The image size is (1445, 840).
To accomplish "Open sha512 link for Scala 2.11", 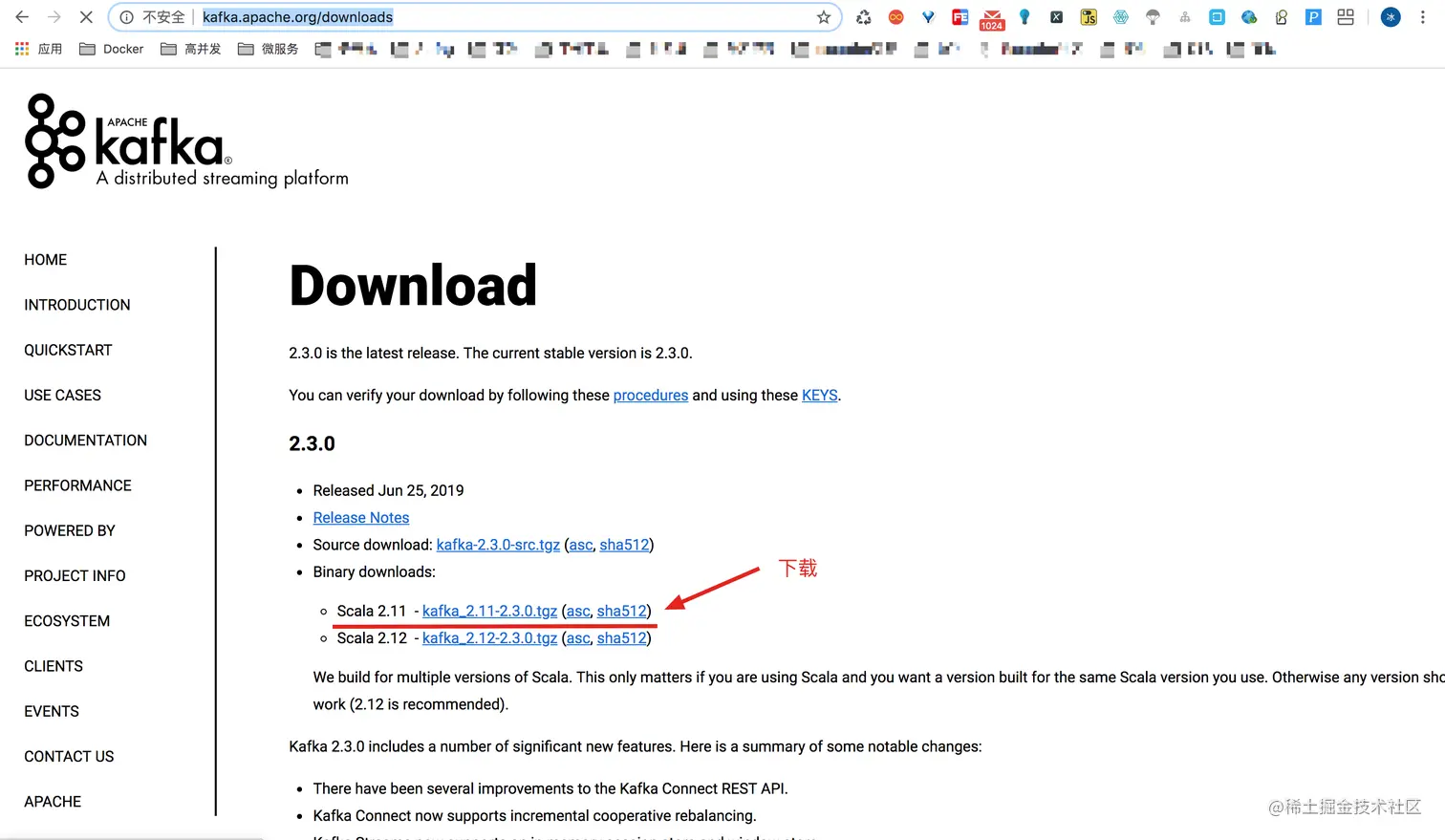I will 622,611.
